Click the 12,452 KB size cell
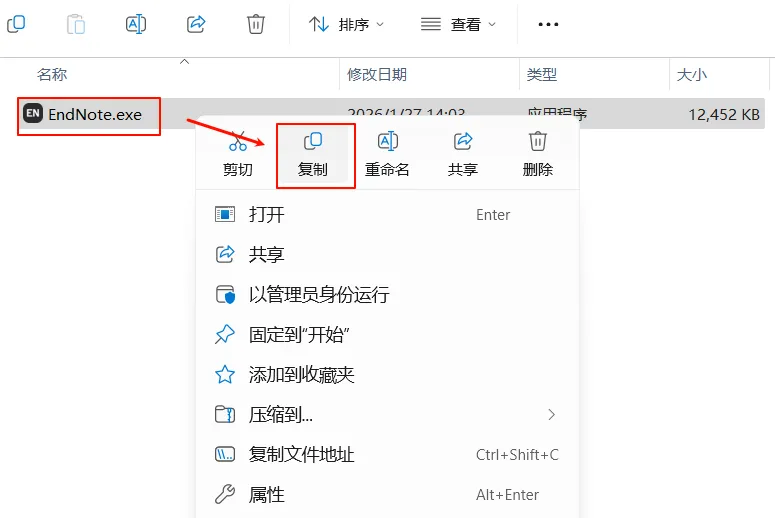This screenshot has width=775, height=518. (724, 115)
